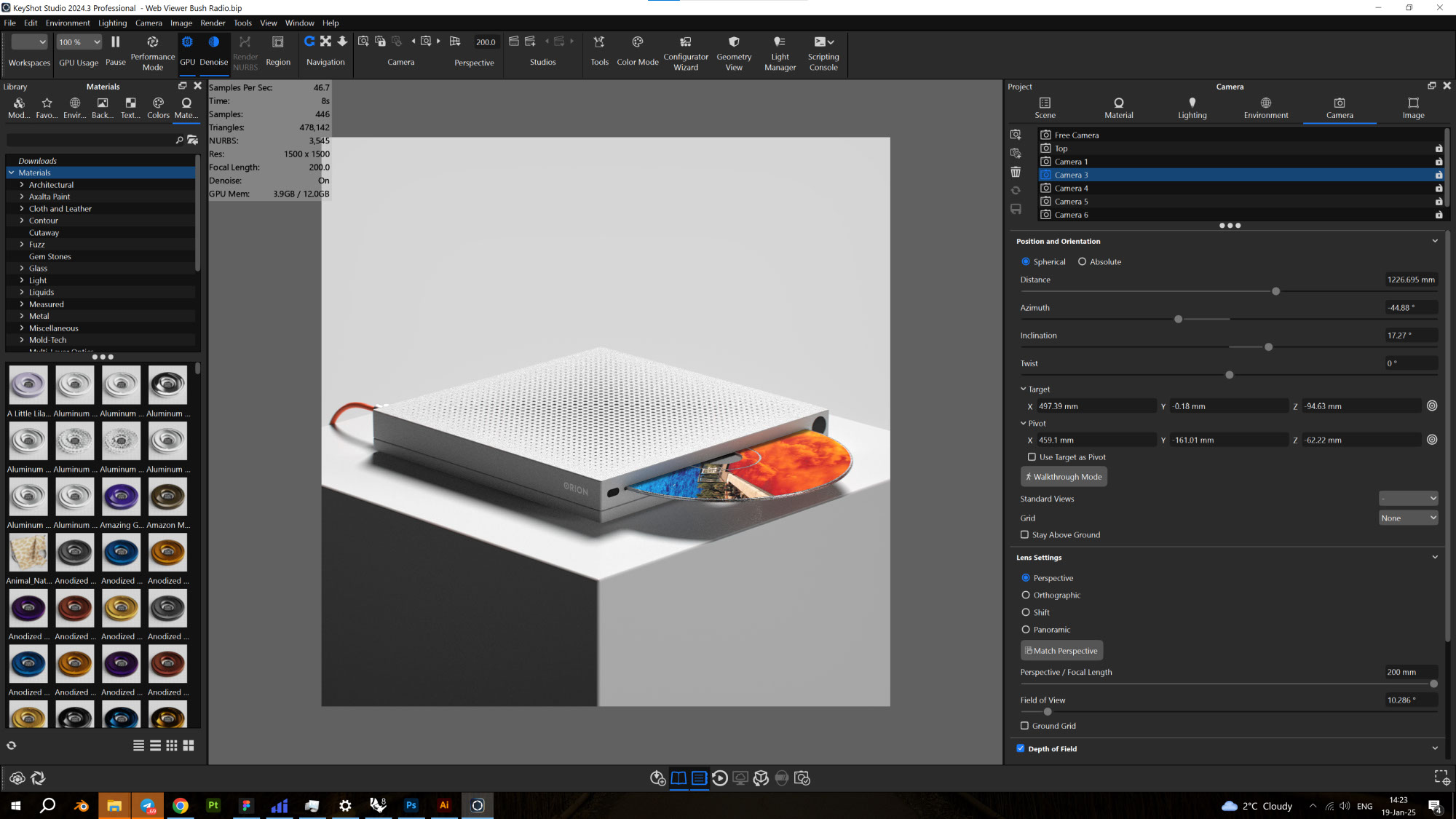Open the Lighting menu in the menu bar
The height and width of the screenshot is (819, 1456).
112,23
